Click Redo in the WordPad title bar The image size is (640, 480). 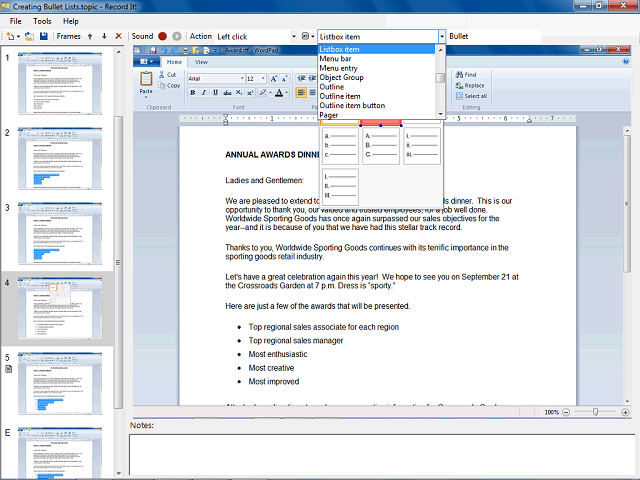(x=174, y=50)
